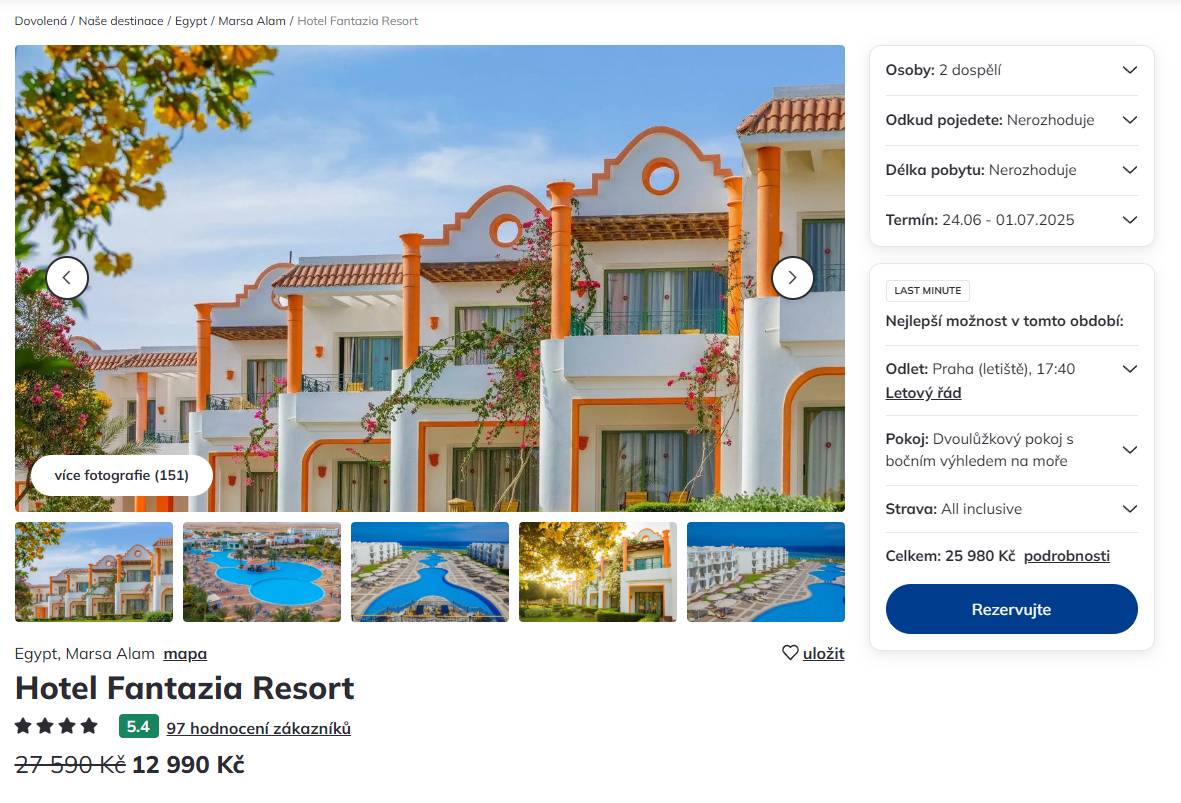Viewport: 1181px width, 803px height.
Task: Open the Délka pobytu dropdown
Action: 1012,170
